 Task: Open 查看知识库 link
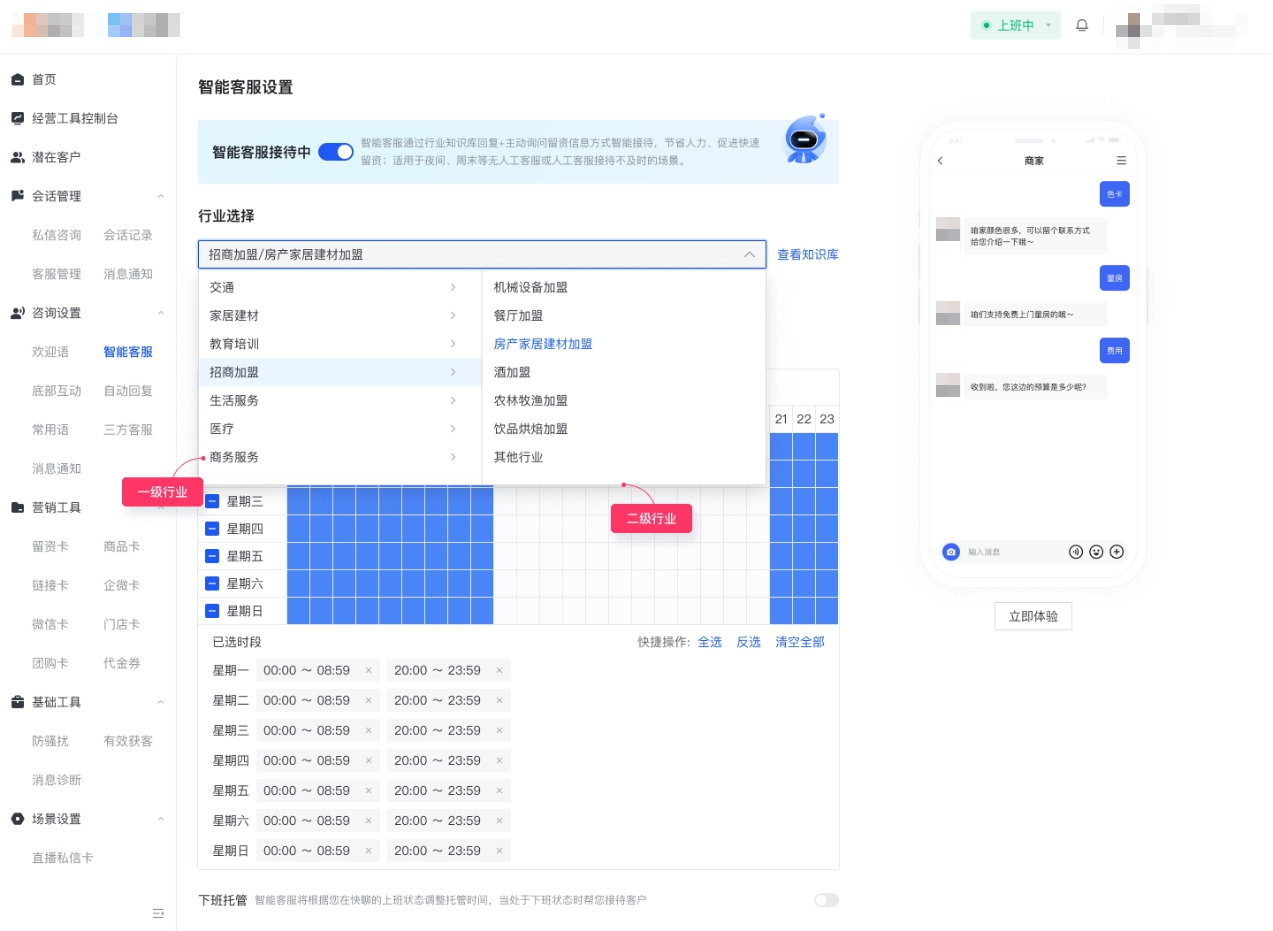click(808, 255)
